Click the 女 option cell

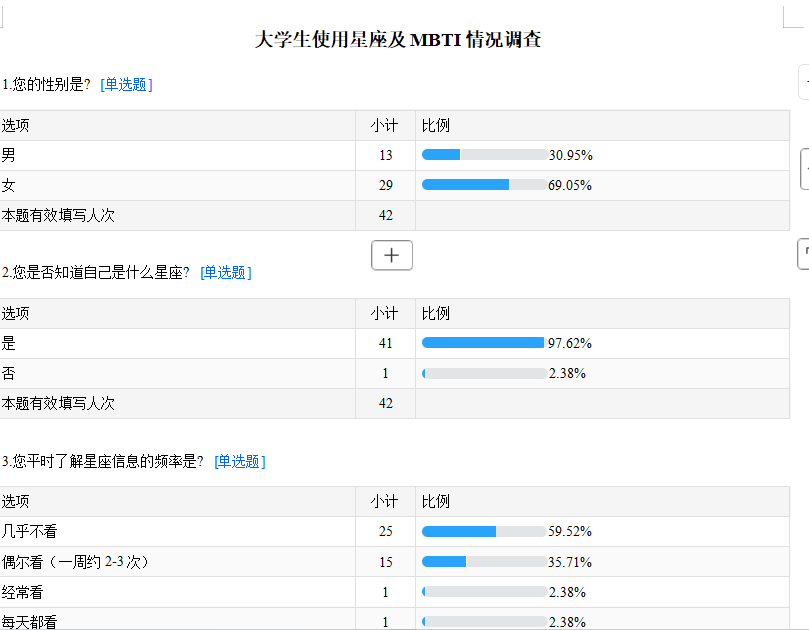click(x=177, y=185)
